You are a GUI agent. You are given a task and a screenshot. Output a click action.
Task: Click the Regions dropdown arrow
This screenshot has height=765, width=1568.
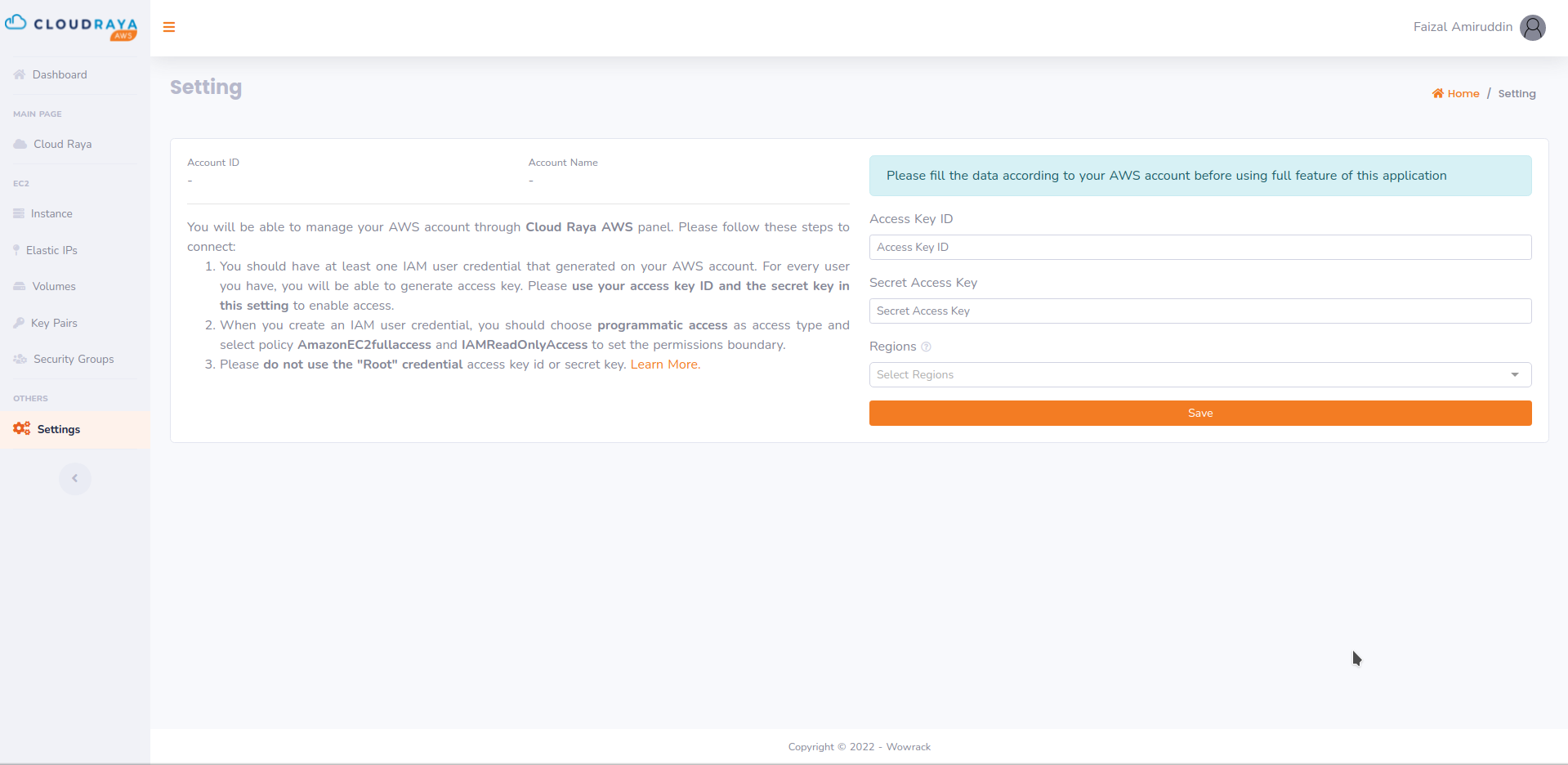tap(1515, 375)
